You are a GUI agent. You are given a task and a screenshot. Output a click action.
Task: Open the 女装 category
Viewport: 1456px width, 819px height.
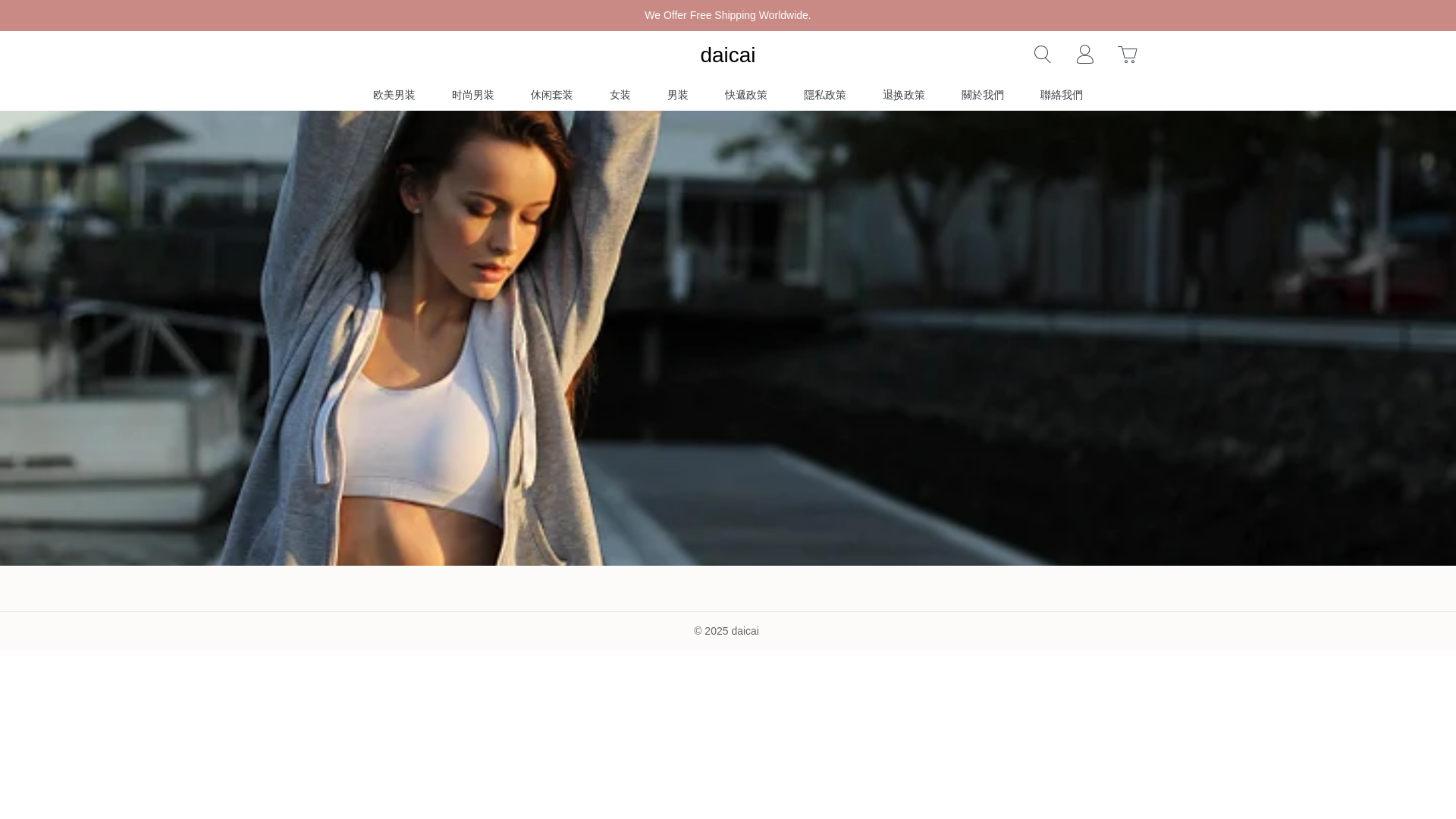pyautogui.click(x=620, y=95)
